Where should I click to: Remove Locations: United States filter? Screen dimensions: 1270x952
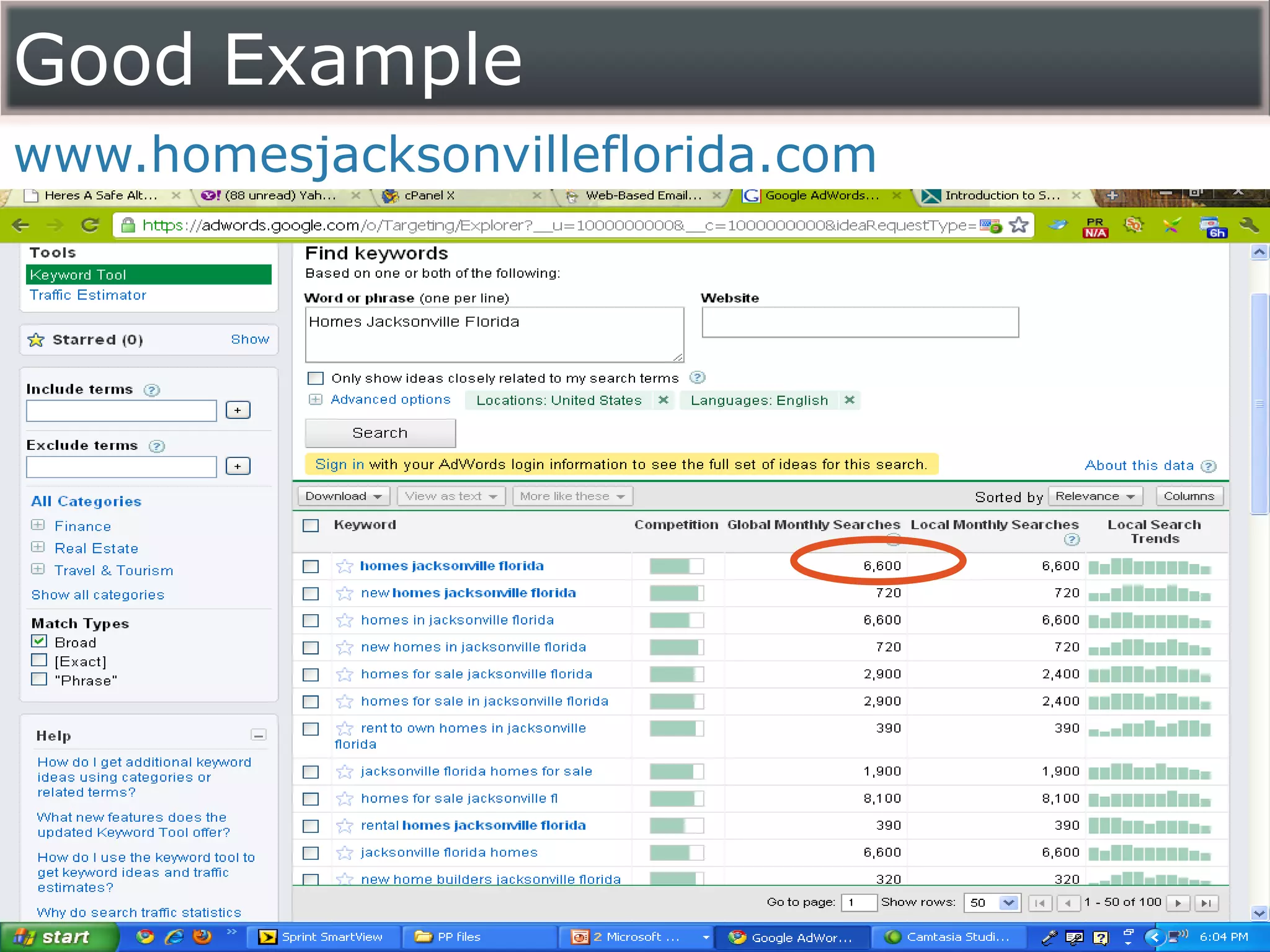pos(664,400)
